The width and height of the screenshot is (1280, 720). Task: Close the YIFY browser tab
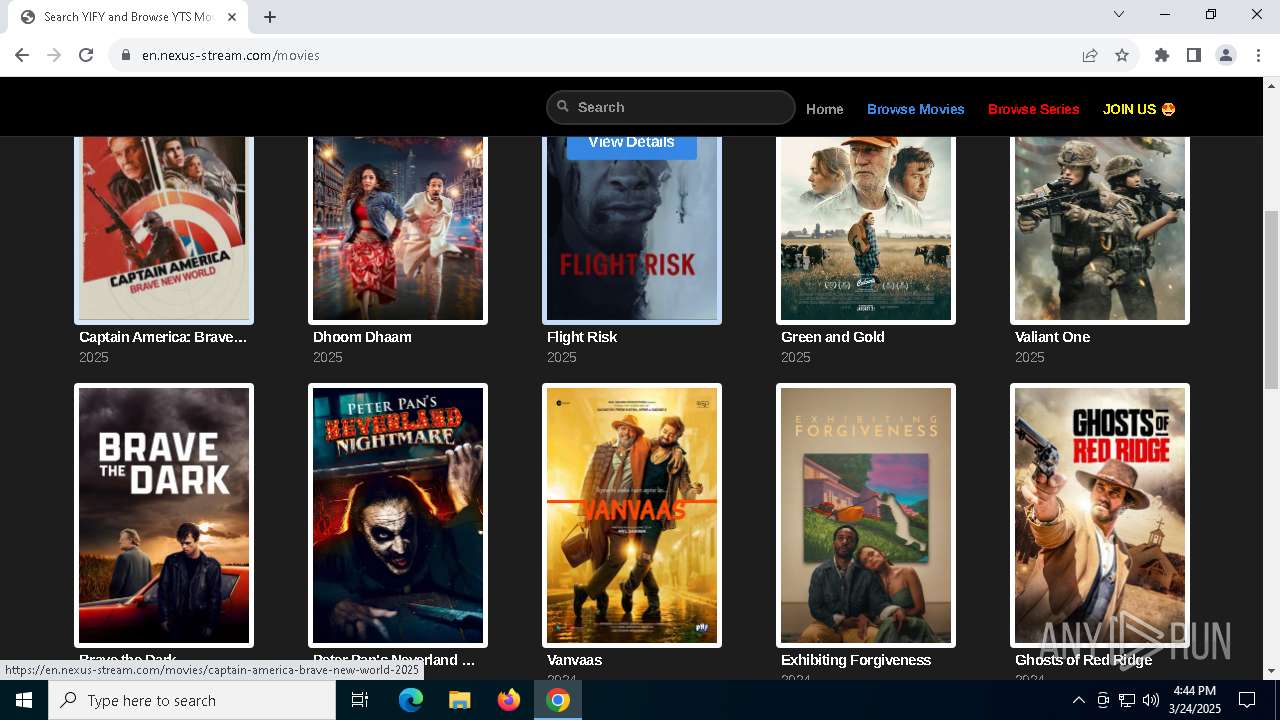click(x=233, y=17)
